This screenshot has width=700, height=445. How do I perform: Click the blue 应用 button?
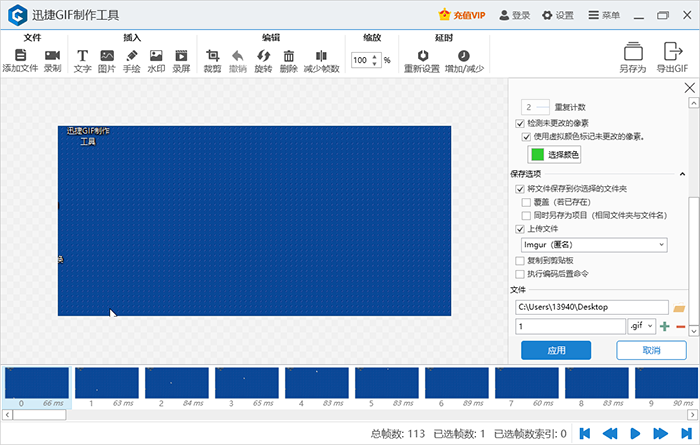click(556, 350)
